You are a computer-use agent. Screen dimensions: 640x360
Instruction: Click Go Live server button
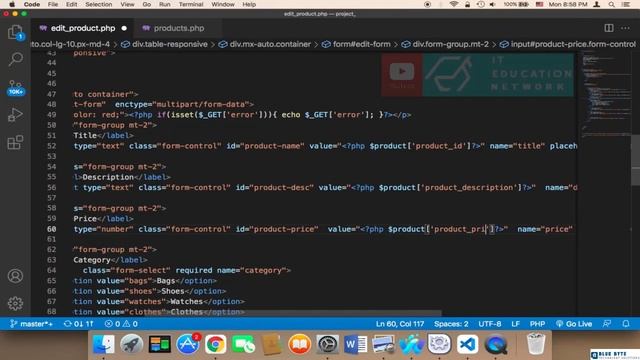tap(573, 324)
